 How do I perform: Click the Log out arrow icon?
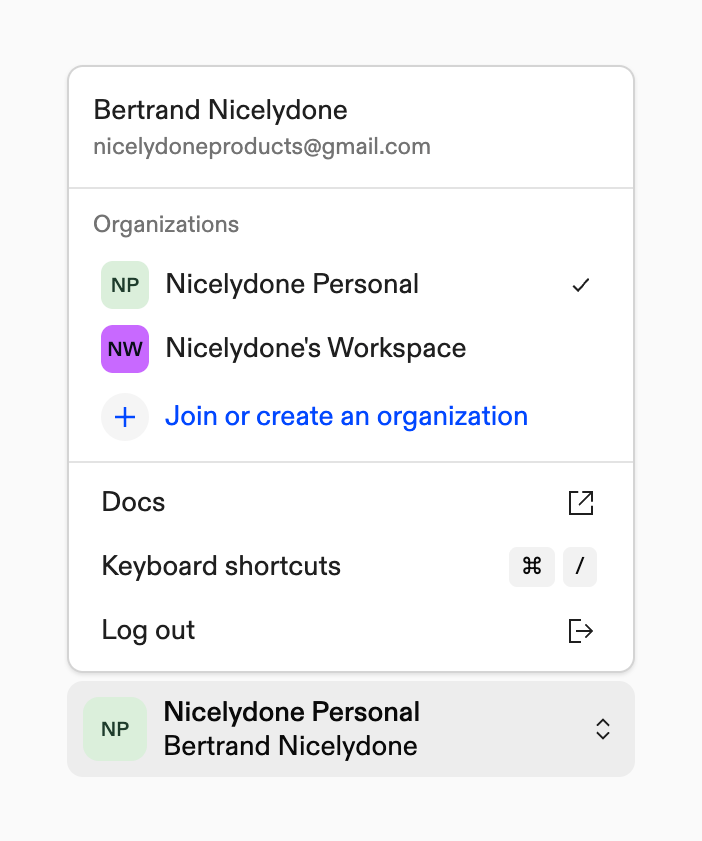point(580,630)
